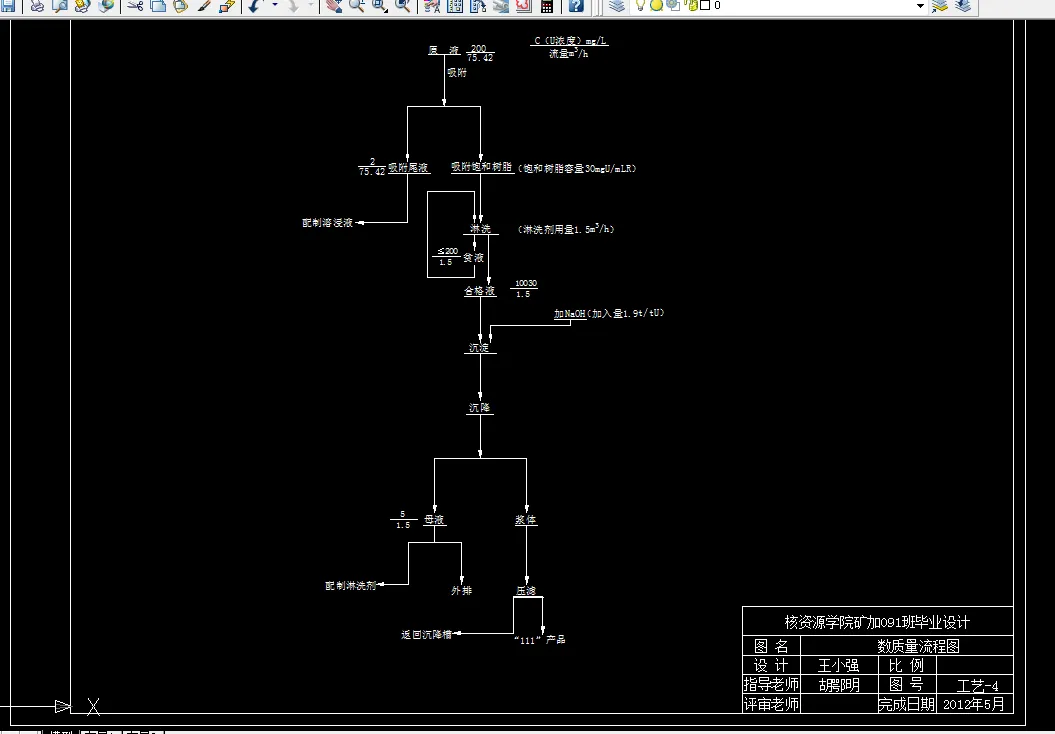Click the Zoom Previous icon
This screenshot has height=734, width=1055.
402,5
